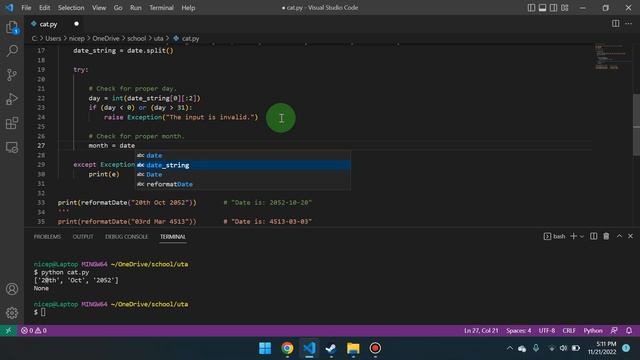The height and width of the screenshot is (360, 640).
Task: Close the terminal panel
Action: 631,236
